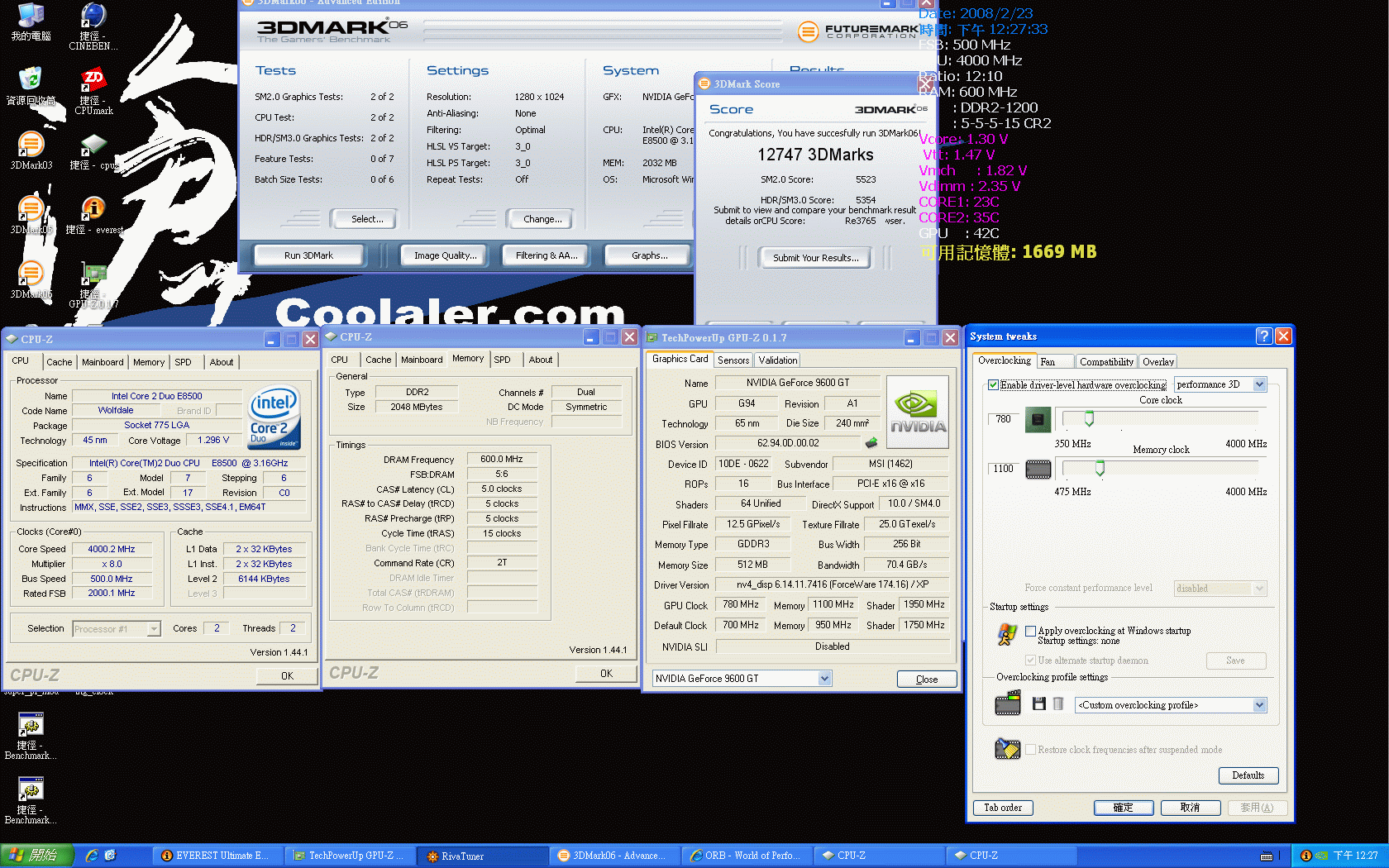Click the Core clock slider thumb

pyautogui.click(x=1089, y=419)
